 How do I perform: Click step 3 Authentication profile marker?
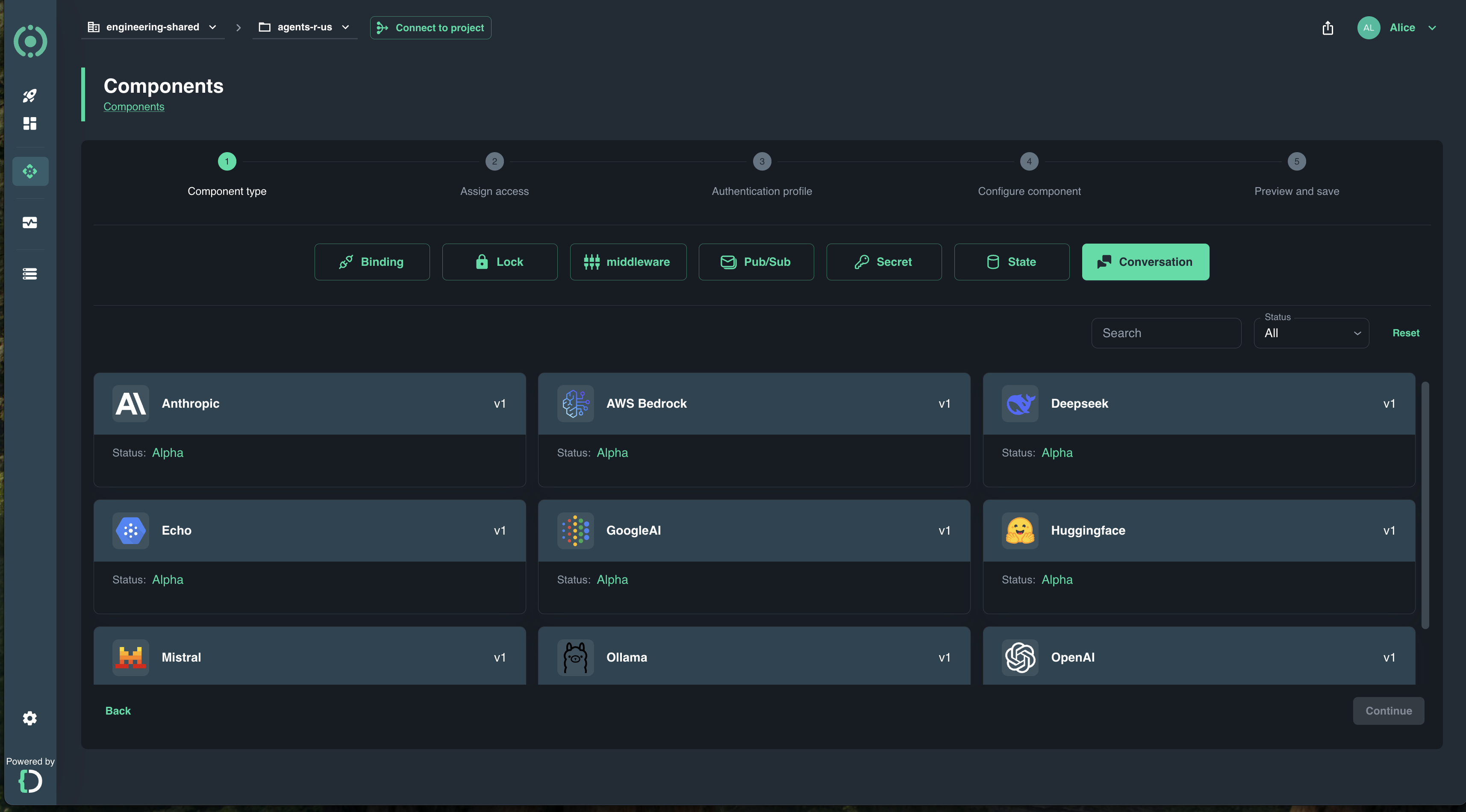(762, 161)
